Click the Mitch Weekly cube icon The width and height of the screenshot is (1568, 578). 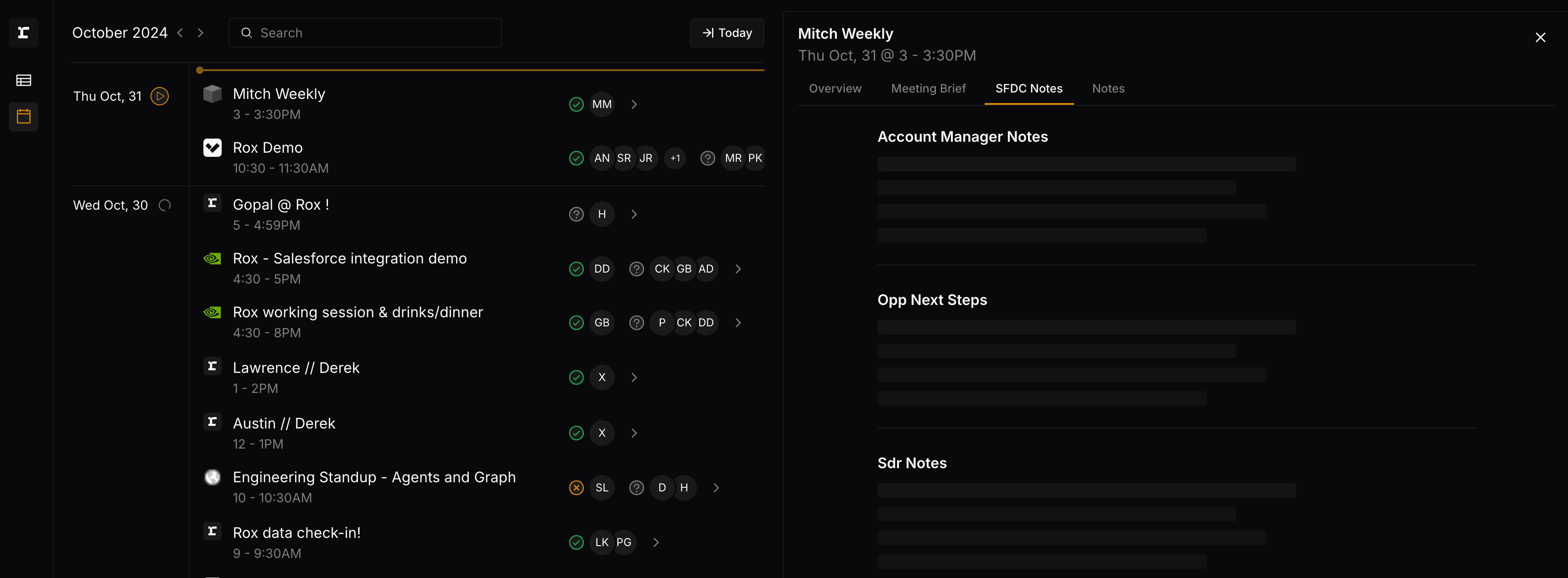(213, 94)
